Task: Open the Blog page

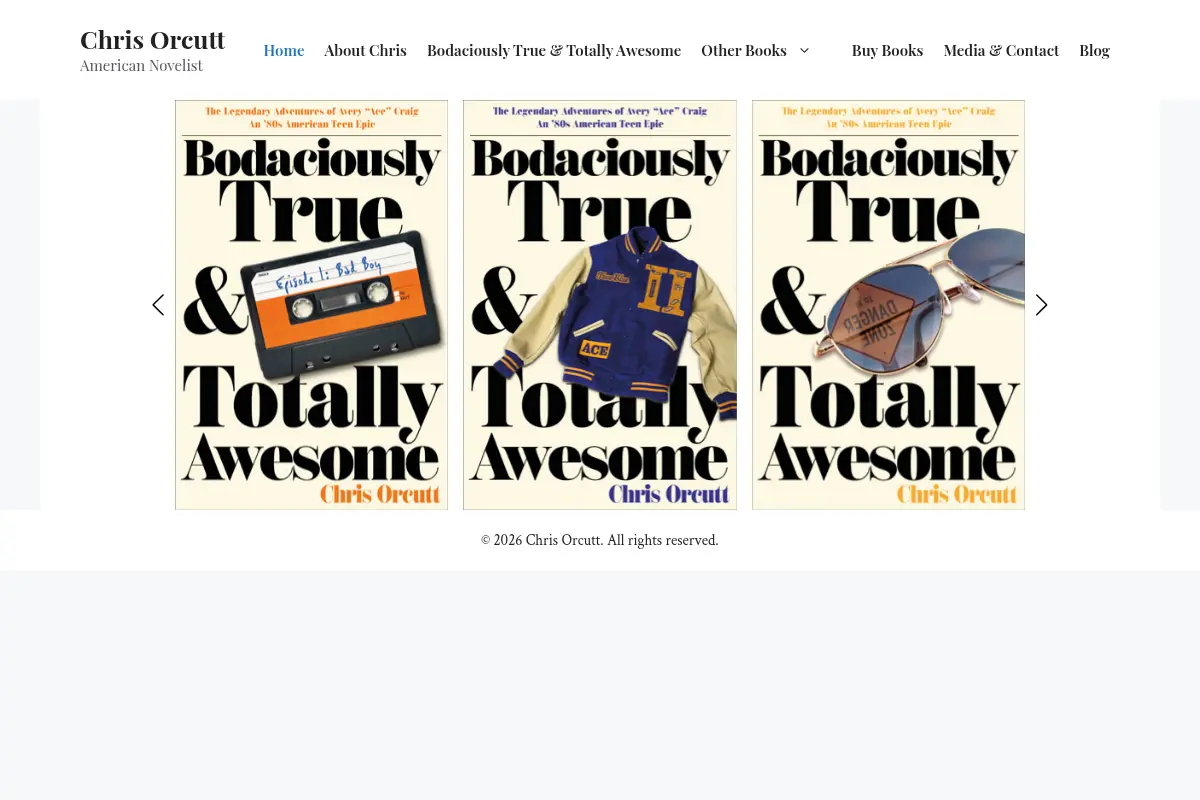Action: pyautogui.click(x=1094, y=50)
